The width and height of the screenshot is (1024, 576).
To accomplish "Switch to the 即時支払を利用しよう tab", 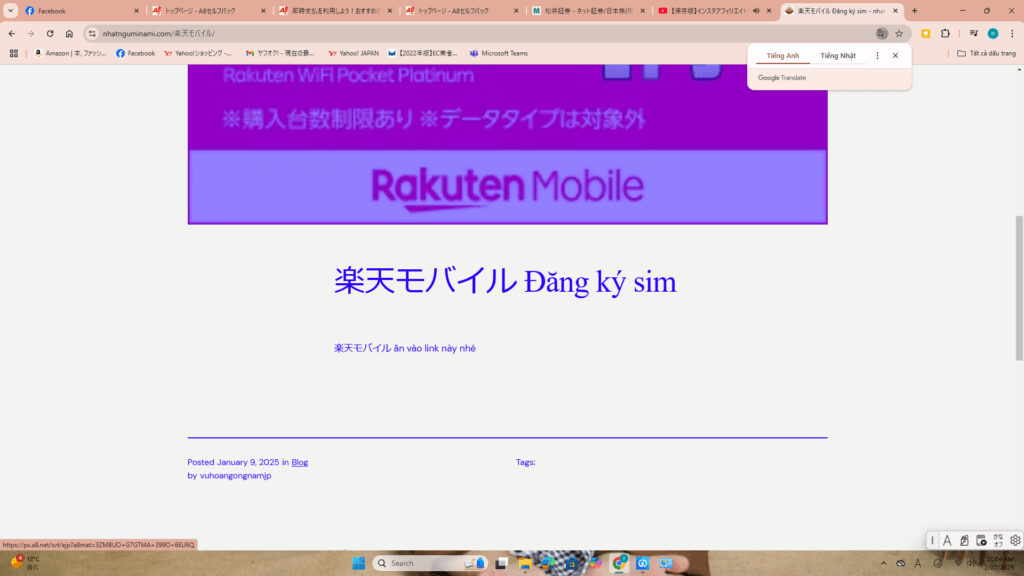I will [x=334, y=10].
